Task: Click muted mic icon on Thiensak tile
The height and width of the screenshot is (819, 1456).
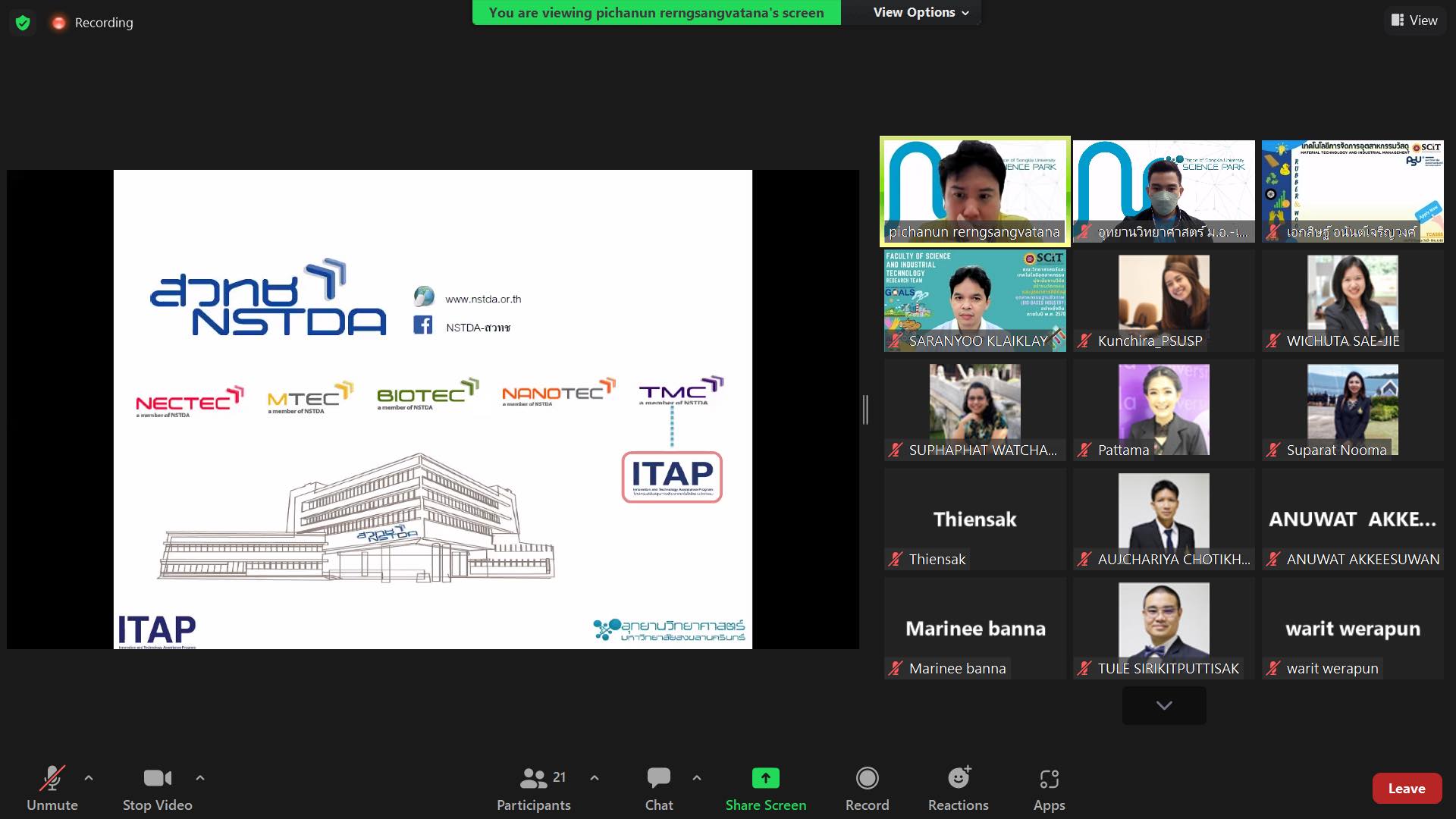Action: tap(896, 560)
